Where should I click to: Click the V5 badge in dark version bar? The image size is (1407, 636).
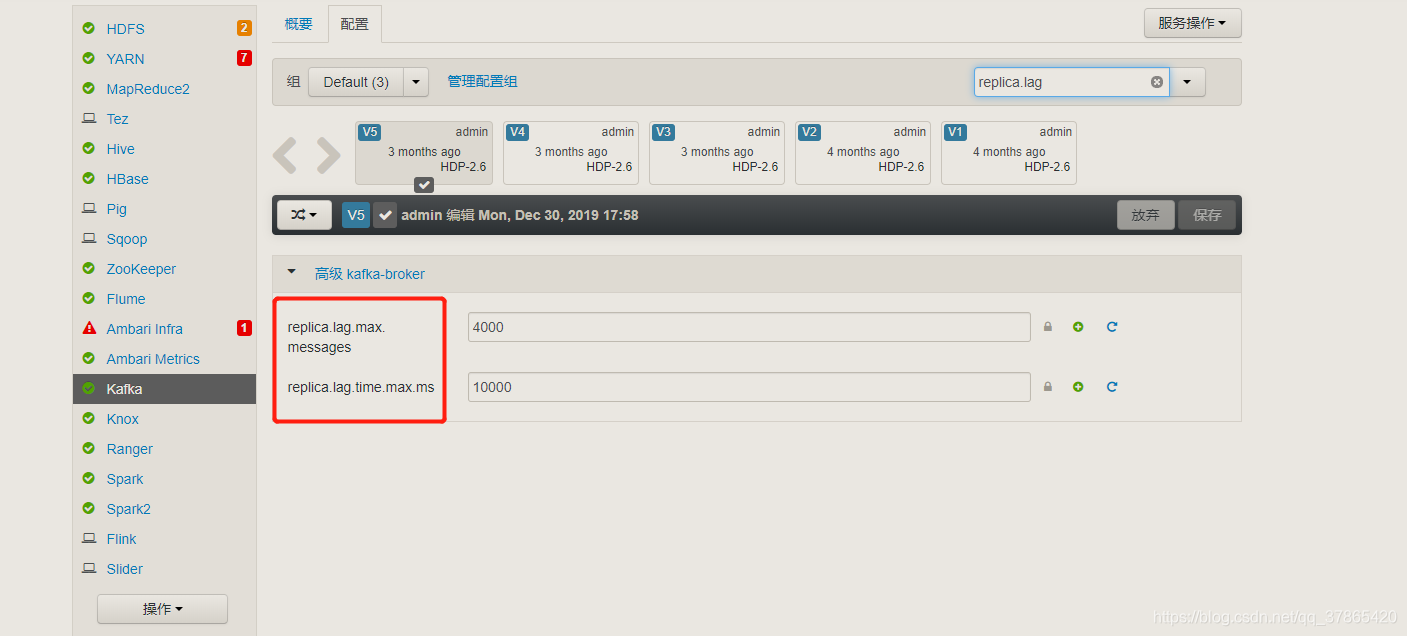[x=356, y=215]
